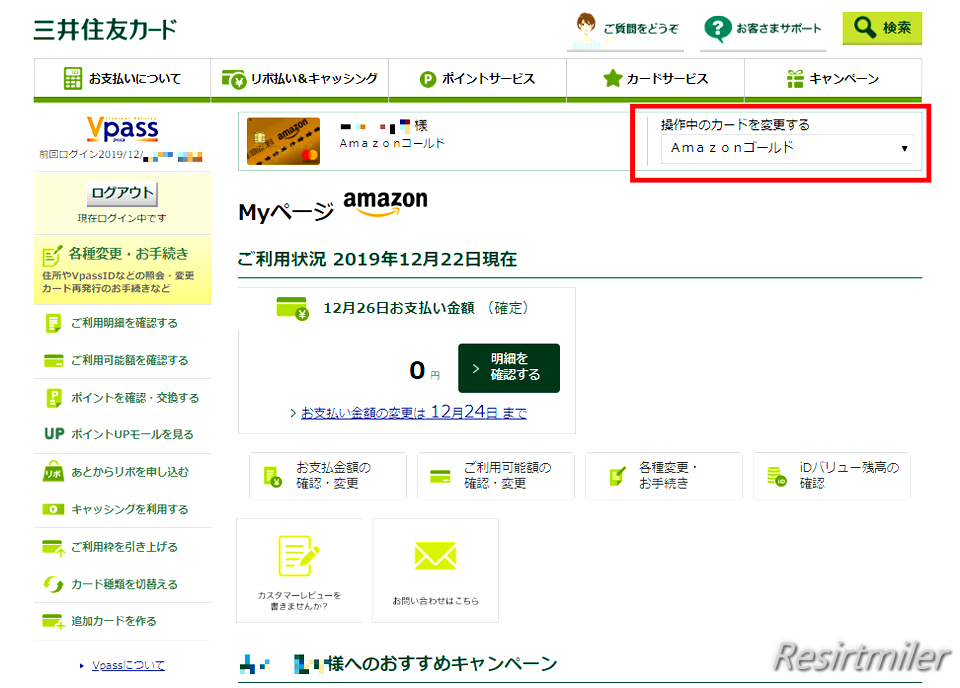This screenshot has height=688, width=960.
Task: Click the gift box icon for キャンペーン
Action: (795, 78)
